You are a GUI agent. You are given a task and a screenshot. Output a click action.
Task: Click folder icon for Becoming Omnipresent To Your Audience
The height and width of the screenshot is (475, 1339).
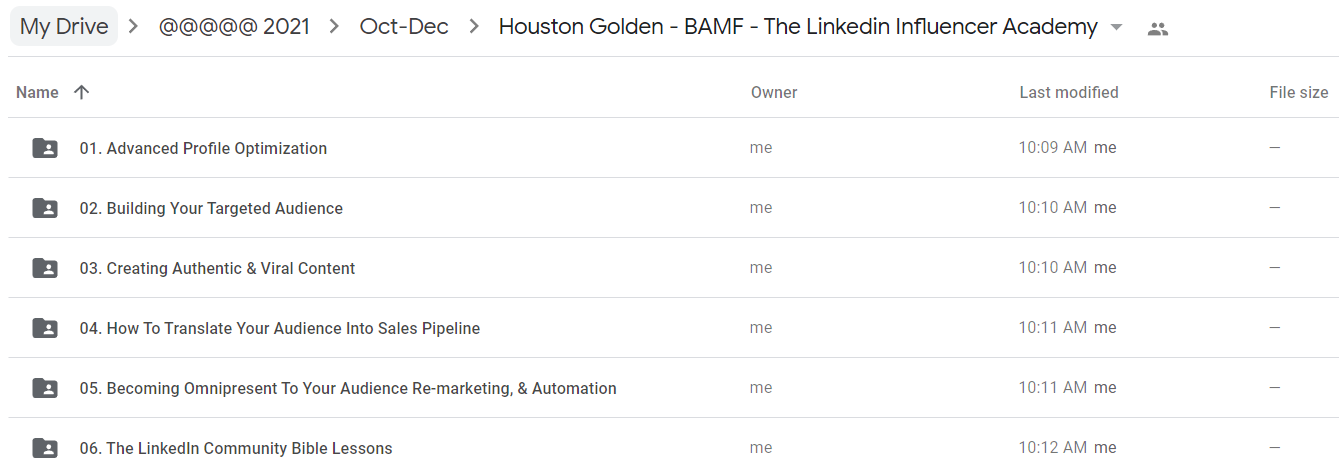point(45,388)
